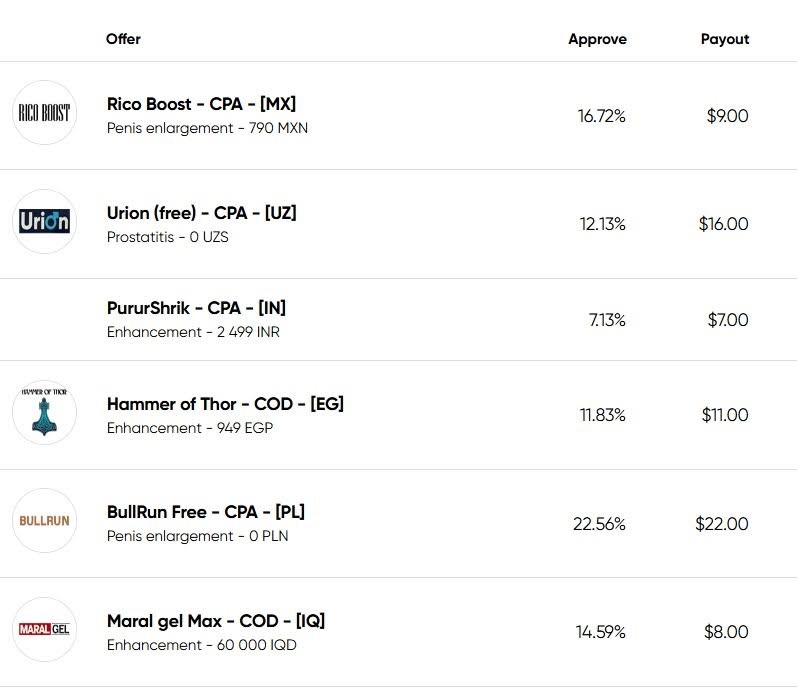This screenshot has width=797, height=699.
Task: Open the PururShrik - CPA - [IN] offer
Action: [x=196, y=308]
